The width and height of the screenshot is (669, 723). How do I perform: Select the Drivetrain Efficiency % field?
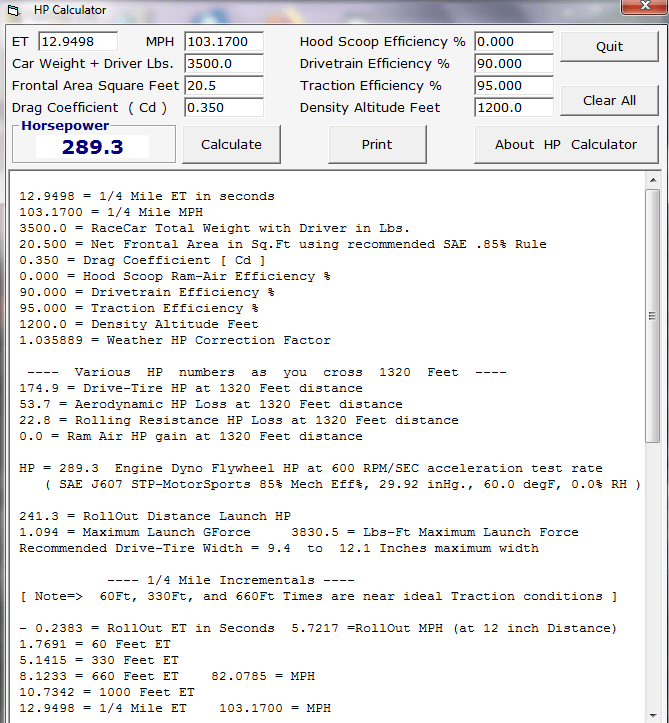click(x=514, y=64)
